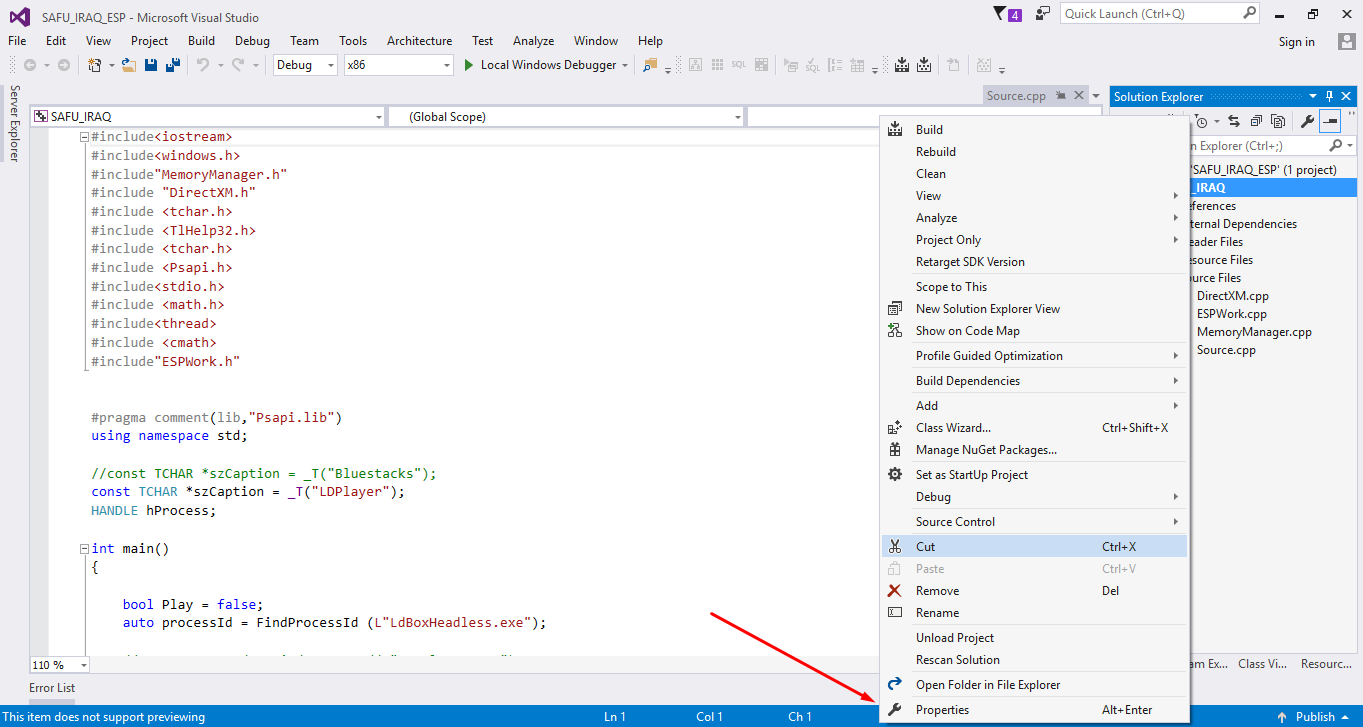Image resolution: width=1363 pixels, height=727 pixels.
Task: Choose Set as StartUp Project
Action: click(x=1034, y=475)
